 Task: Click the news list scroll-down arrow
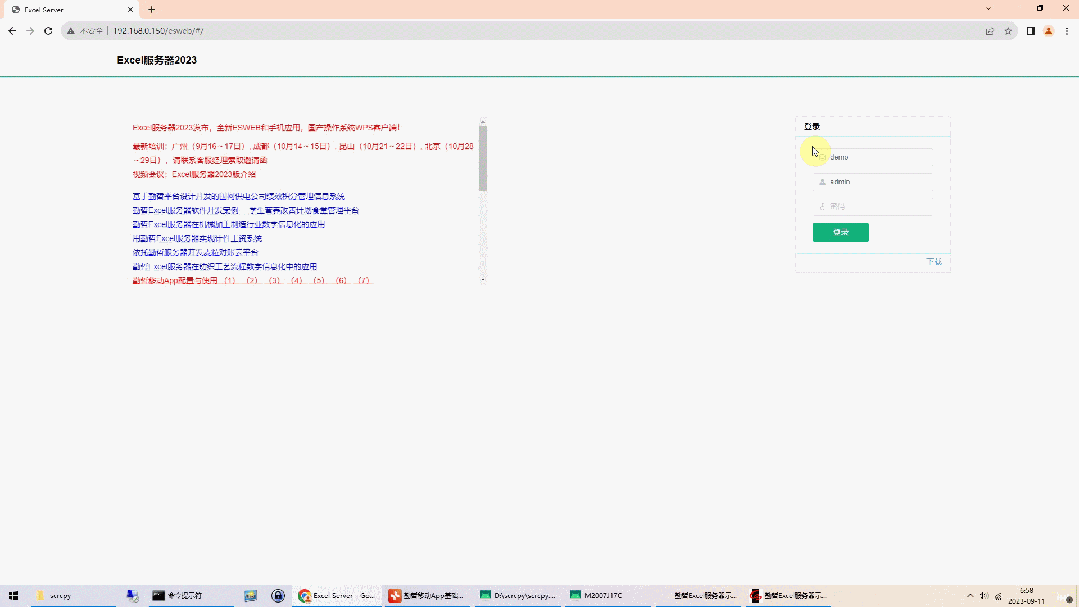coord(482,279)
